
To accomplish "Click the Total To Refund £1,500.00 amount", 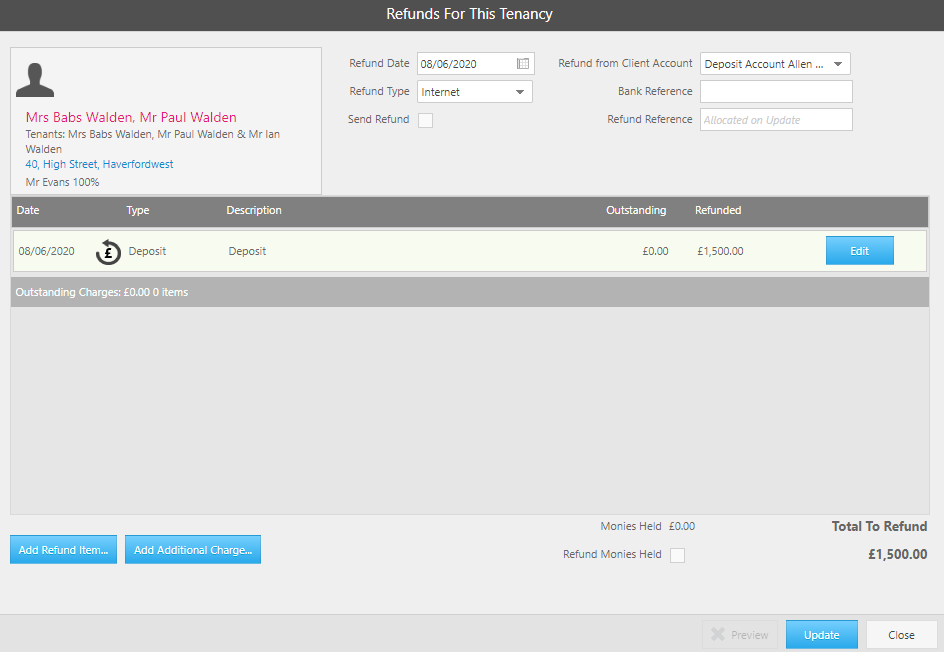I will point(897,554).
